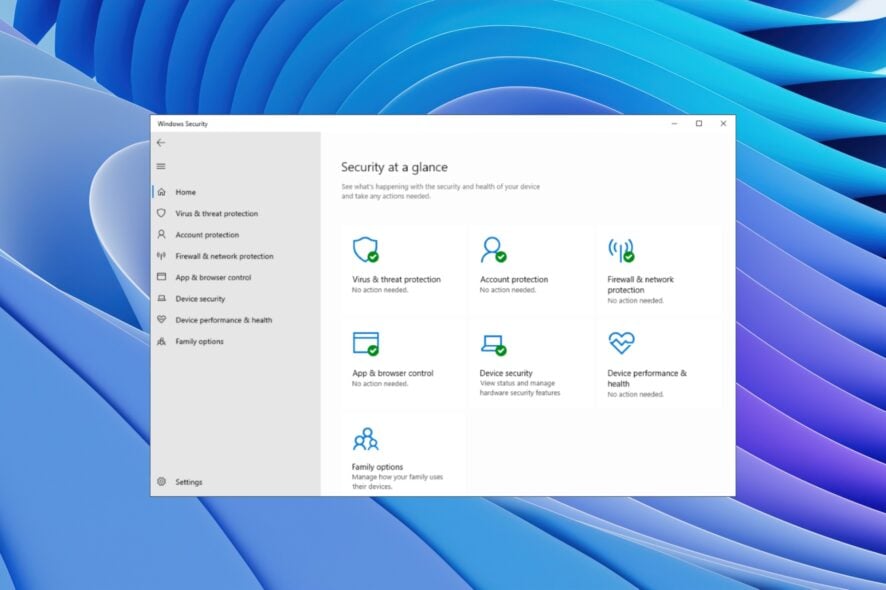Open the large Family options people icon

366,439
